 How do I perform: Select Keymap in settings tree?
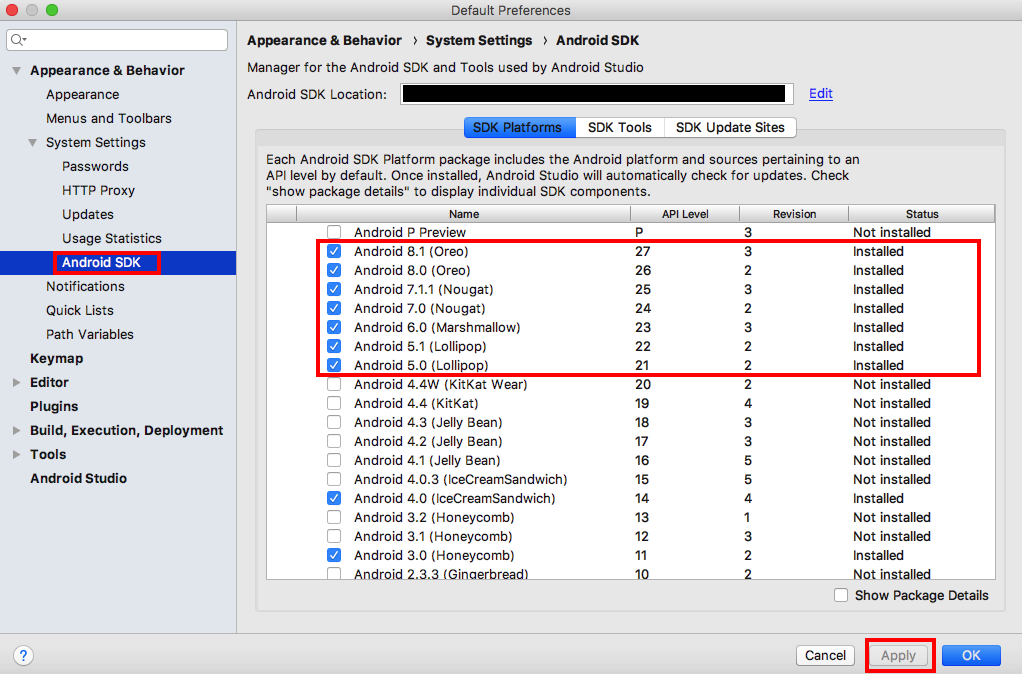tap(57, 359)
